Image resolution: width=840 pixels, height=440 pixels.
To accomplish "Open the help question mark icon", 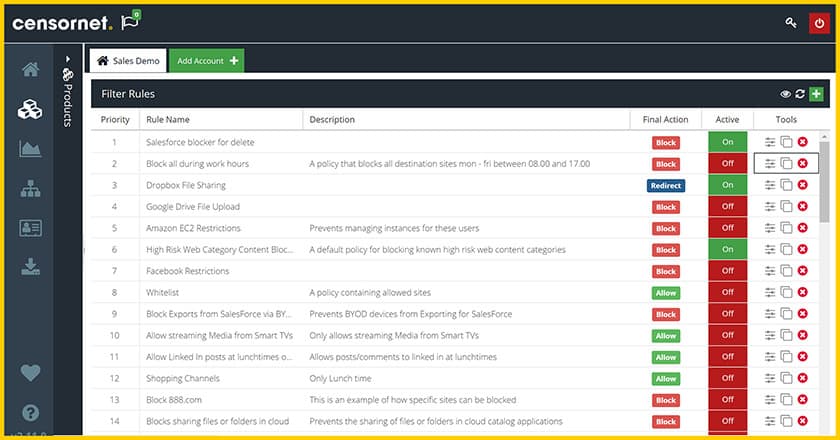I will click(x=31, y=413).
